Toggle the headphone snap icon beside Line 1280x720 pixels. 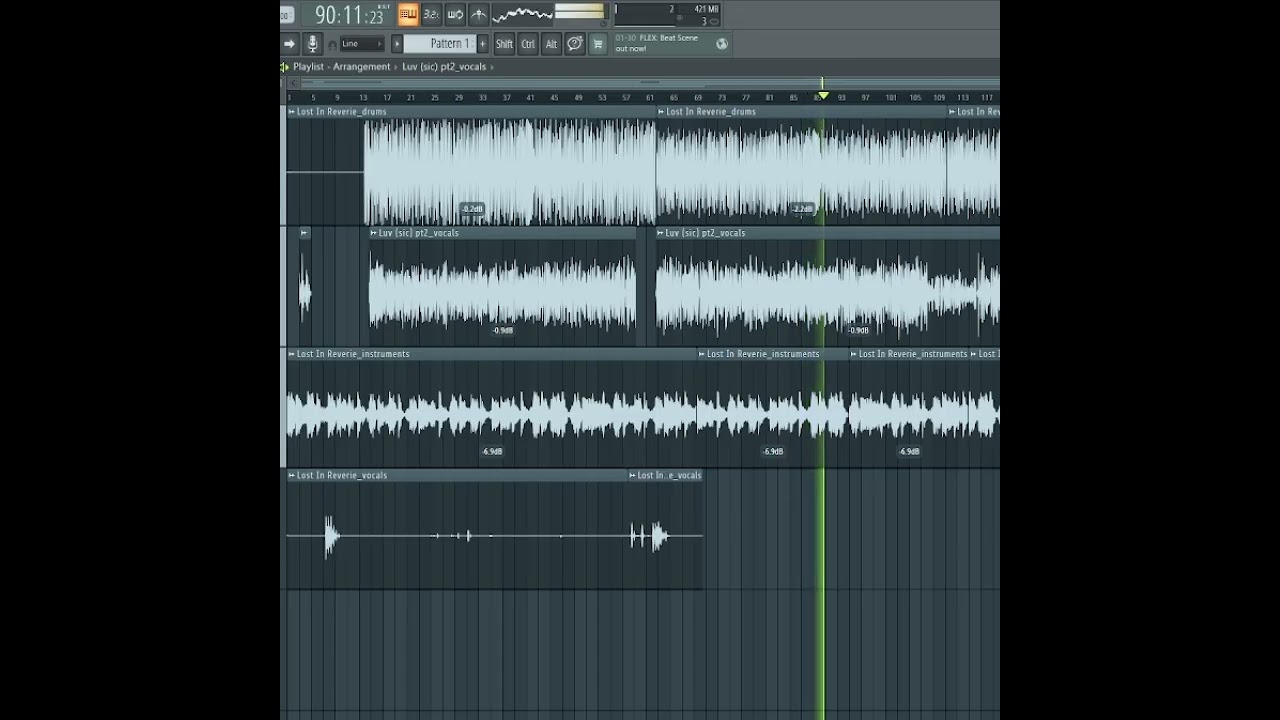333,45
